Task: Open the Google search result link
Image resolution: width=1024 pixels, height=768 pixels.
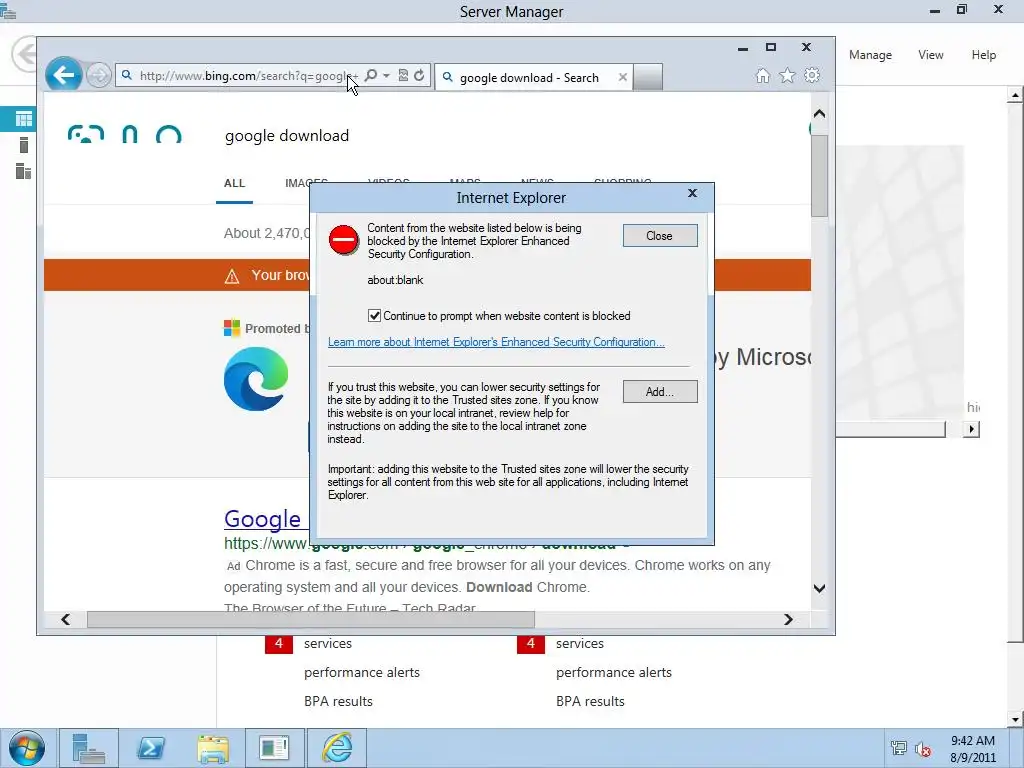Action: click(x=263, y=519)
